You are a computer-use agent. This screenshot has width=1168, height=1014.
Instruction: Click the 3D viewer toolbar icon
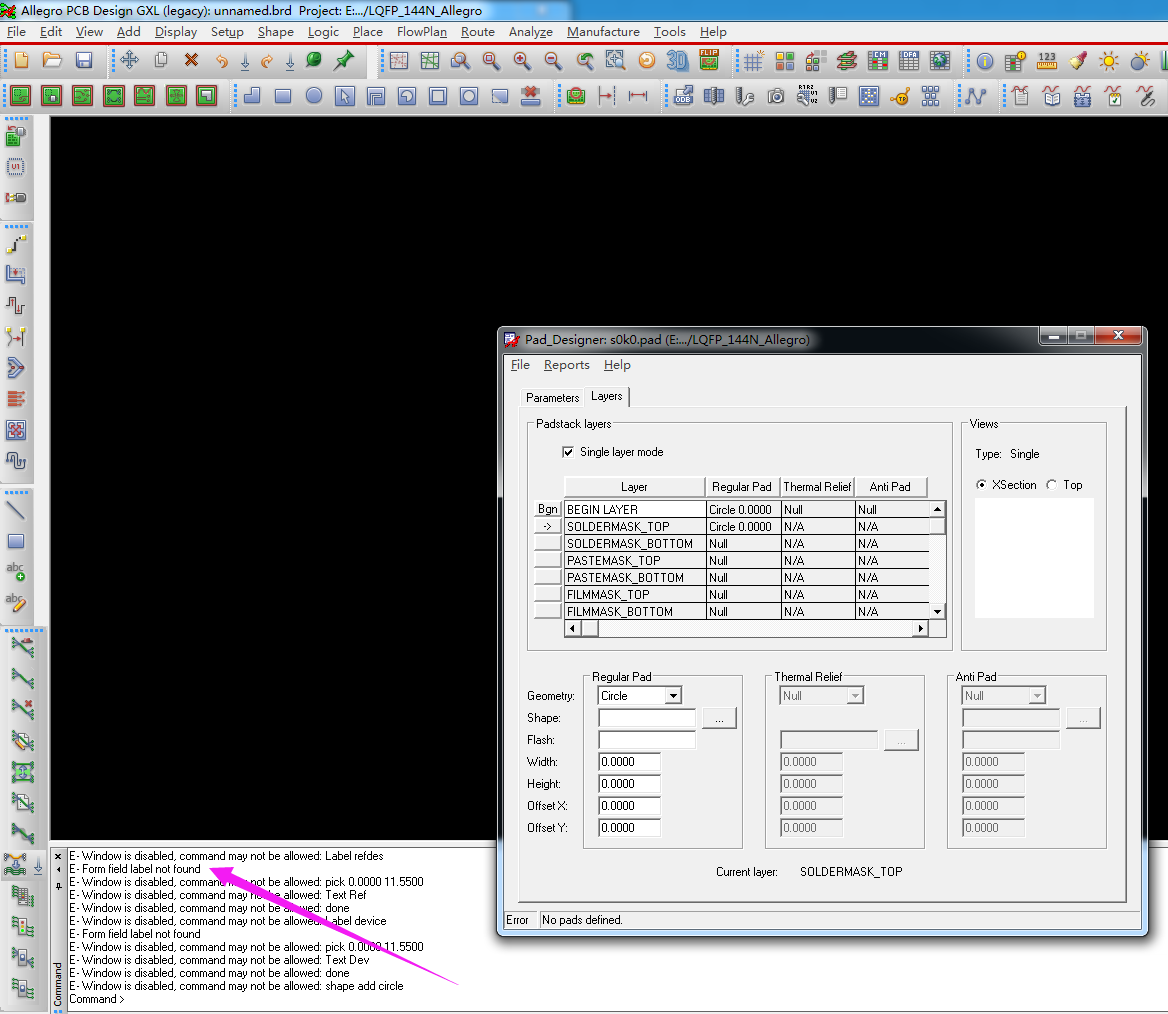678,61
